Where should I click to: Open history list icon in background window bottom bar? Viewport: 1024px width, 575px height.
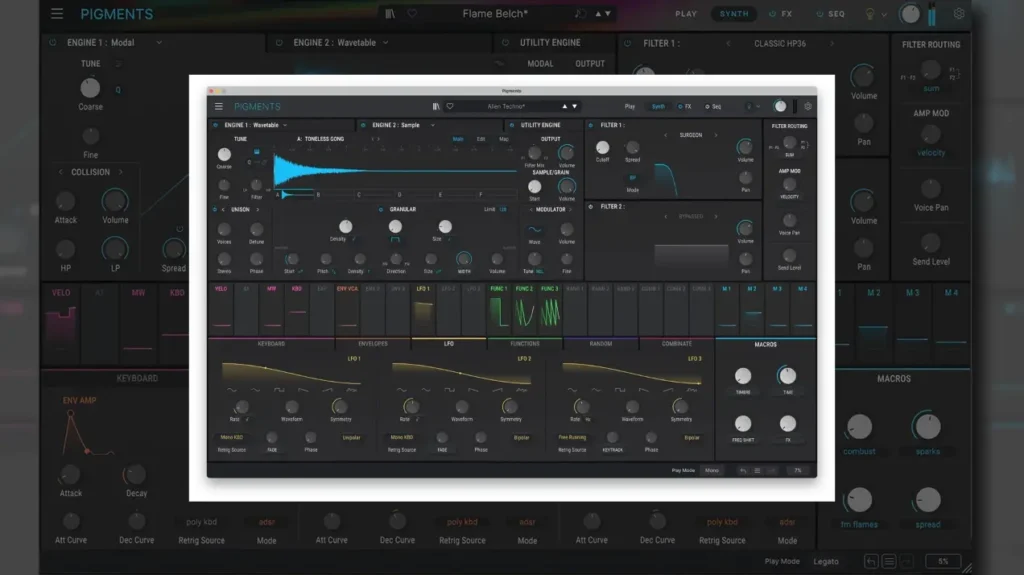pyautogui.click(x=889, y=561)
